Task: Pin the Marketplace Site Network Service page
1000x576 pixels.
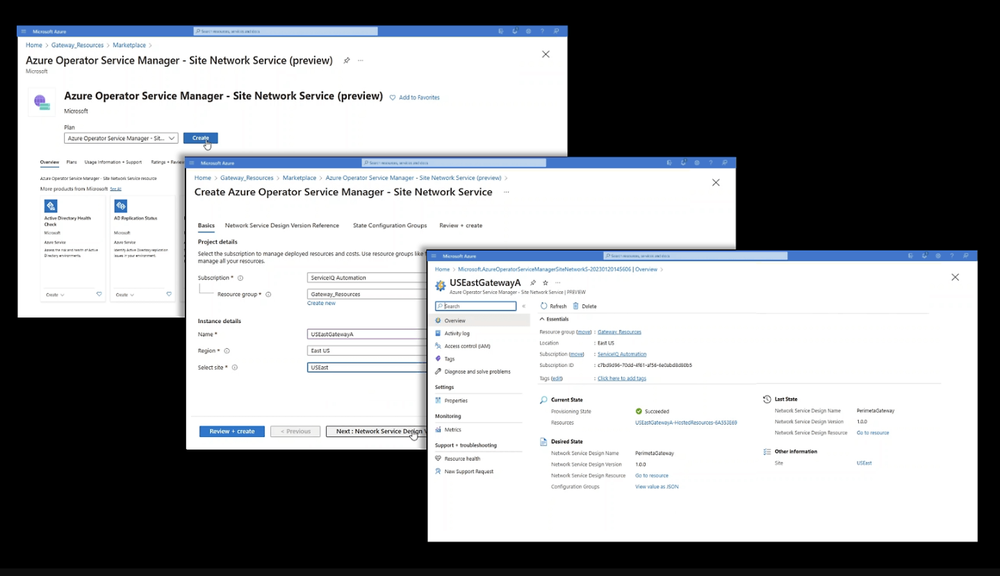Action: coord(346,61)
